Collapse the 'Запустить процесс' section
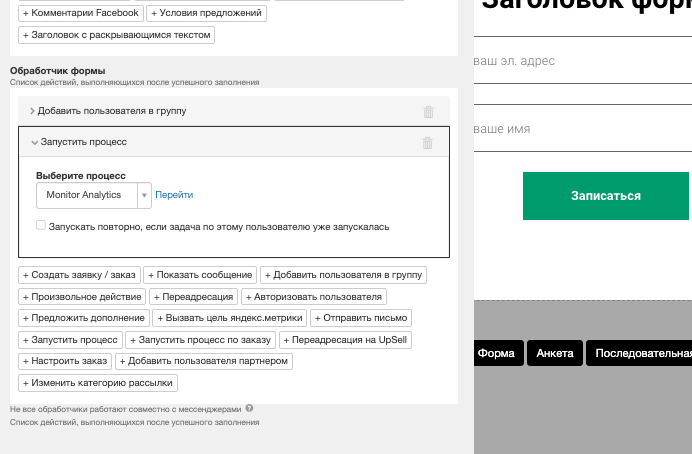Screen dimensions: 692x454 click(x=34, y=143)
